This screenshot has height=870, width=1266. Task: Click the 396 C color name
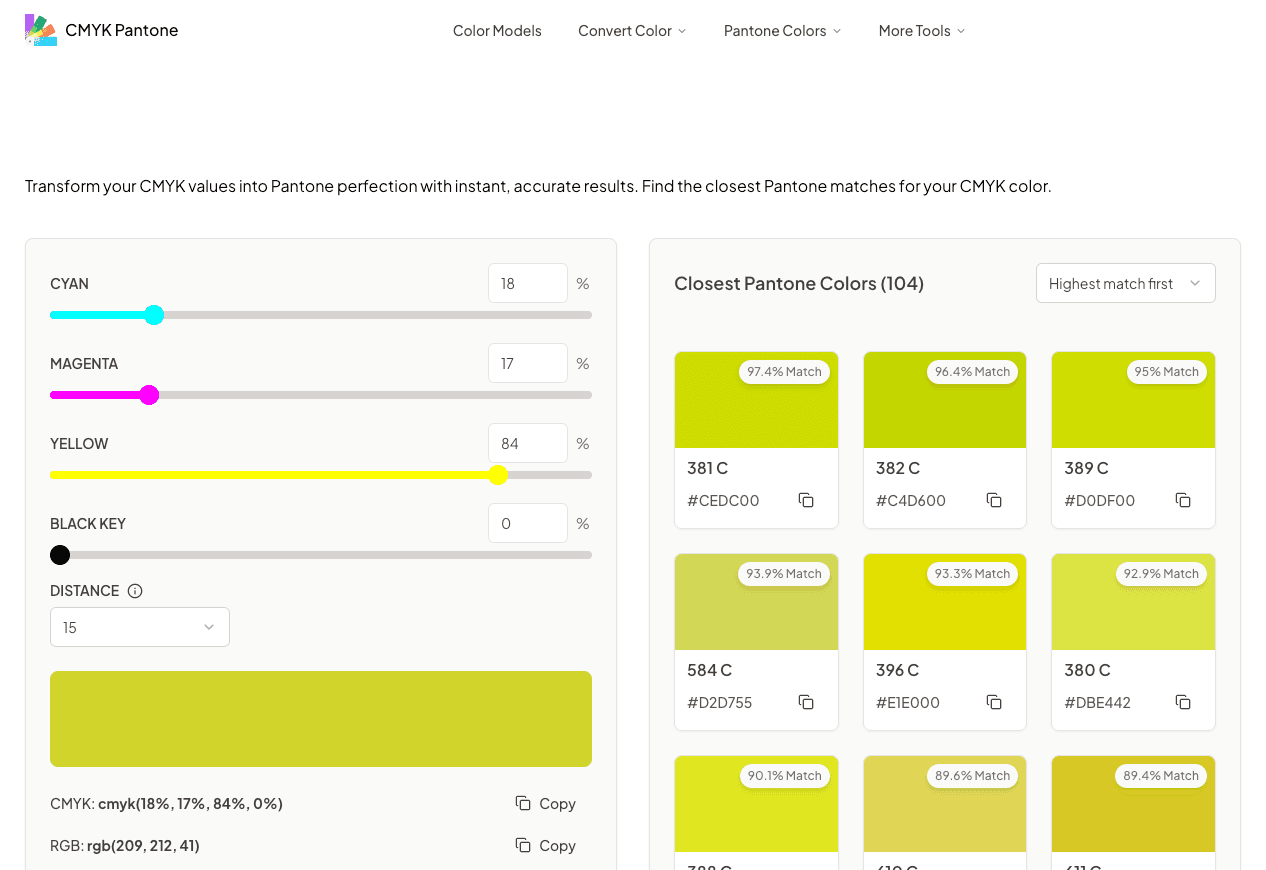897,670
